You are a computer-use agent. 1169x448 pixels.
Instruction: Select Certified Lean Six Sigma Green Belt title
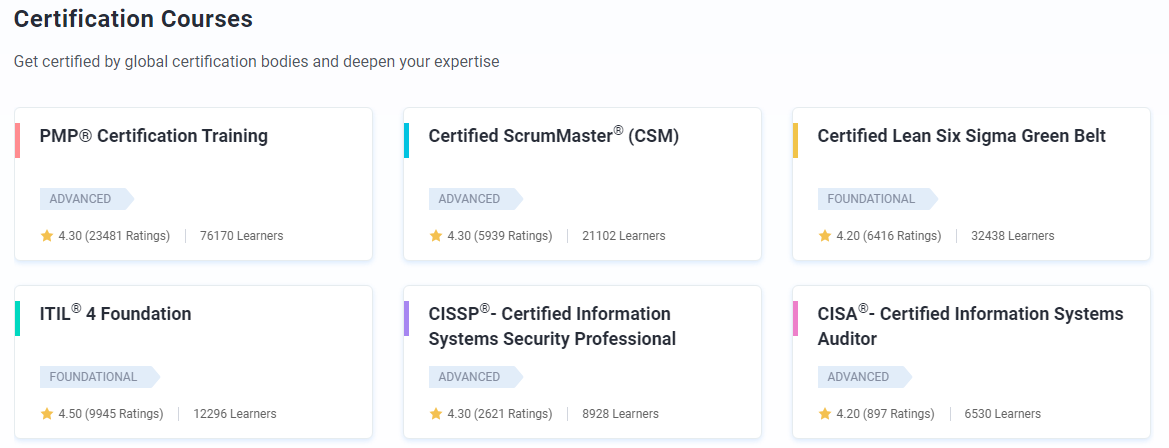pyautogui.click(x=961, y=136)
